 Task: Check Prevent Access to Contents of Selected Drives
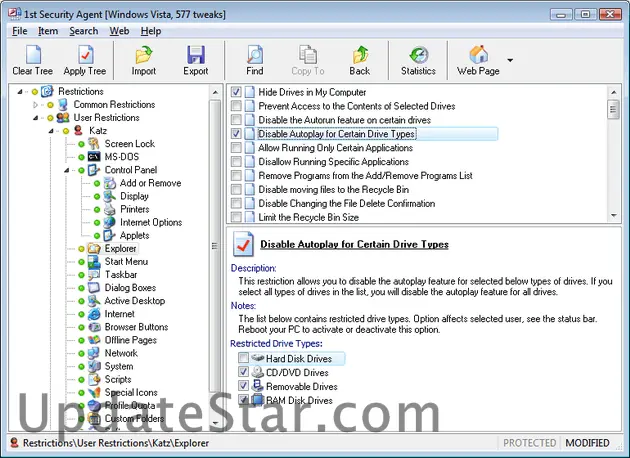pyautogui.click(x=236, y=106)
